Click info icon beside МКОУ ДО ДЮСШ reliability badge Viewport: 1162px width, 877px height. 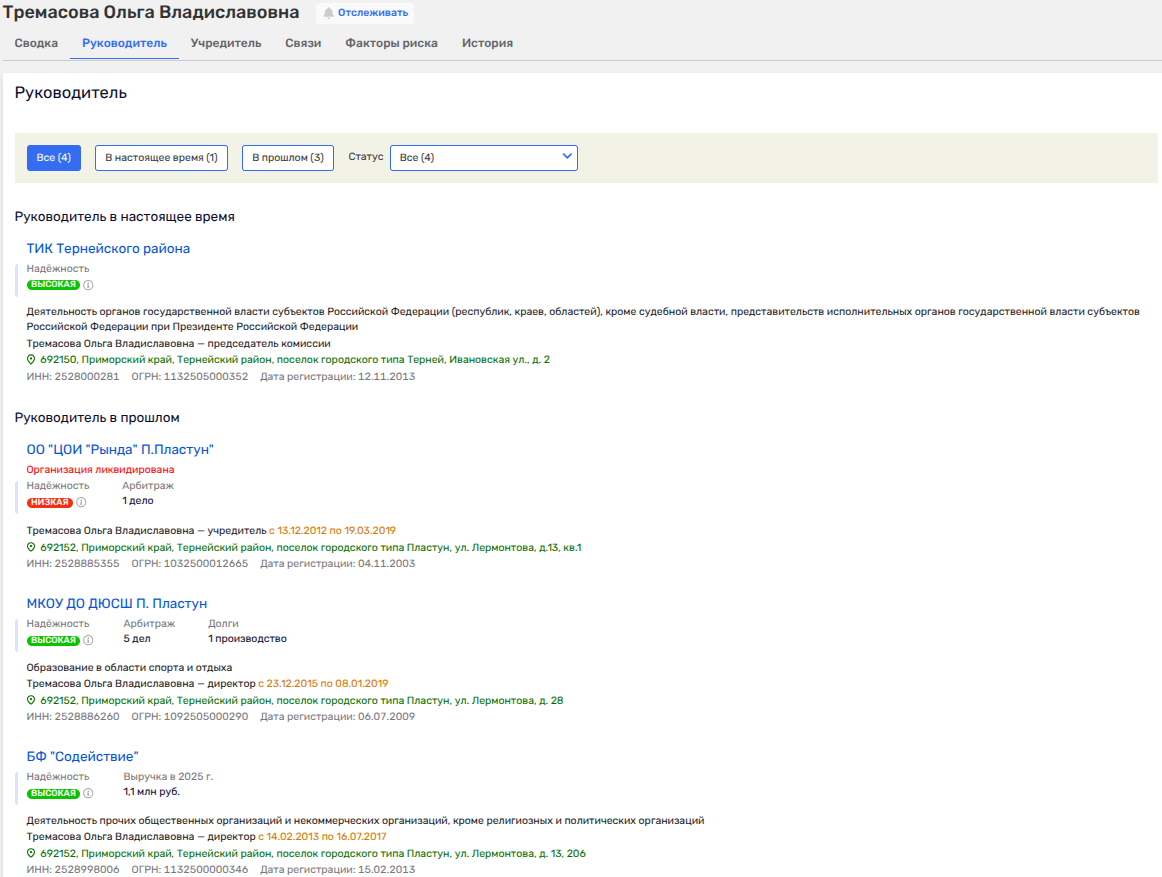(x=88, y=640)
